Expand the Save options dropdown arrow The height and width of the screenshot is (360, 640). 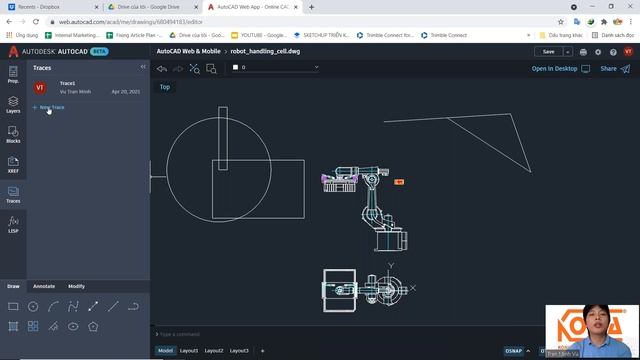tap(567, 52)
